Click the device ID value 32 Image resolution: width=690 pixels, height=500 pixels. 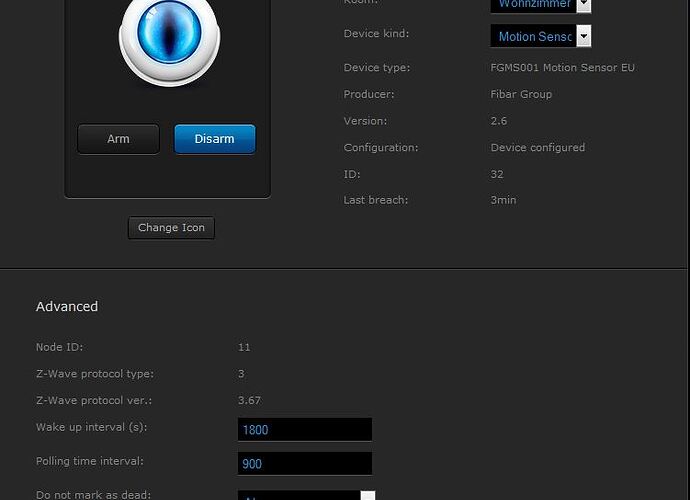[x=497, y=174]
